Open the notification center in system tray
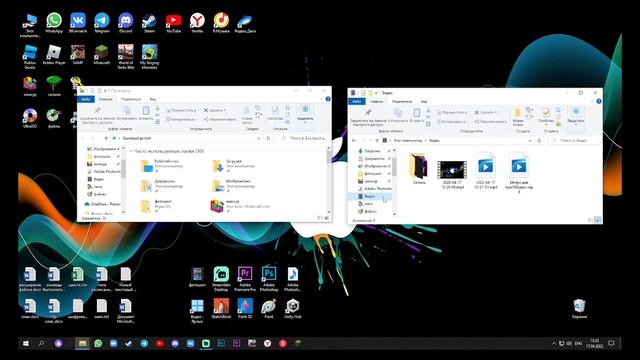This screenshot has height=360, width=640. click(611, 344)
